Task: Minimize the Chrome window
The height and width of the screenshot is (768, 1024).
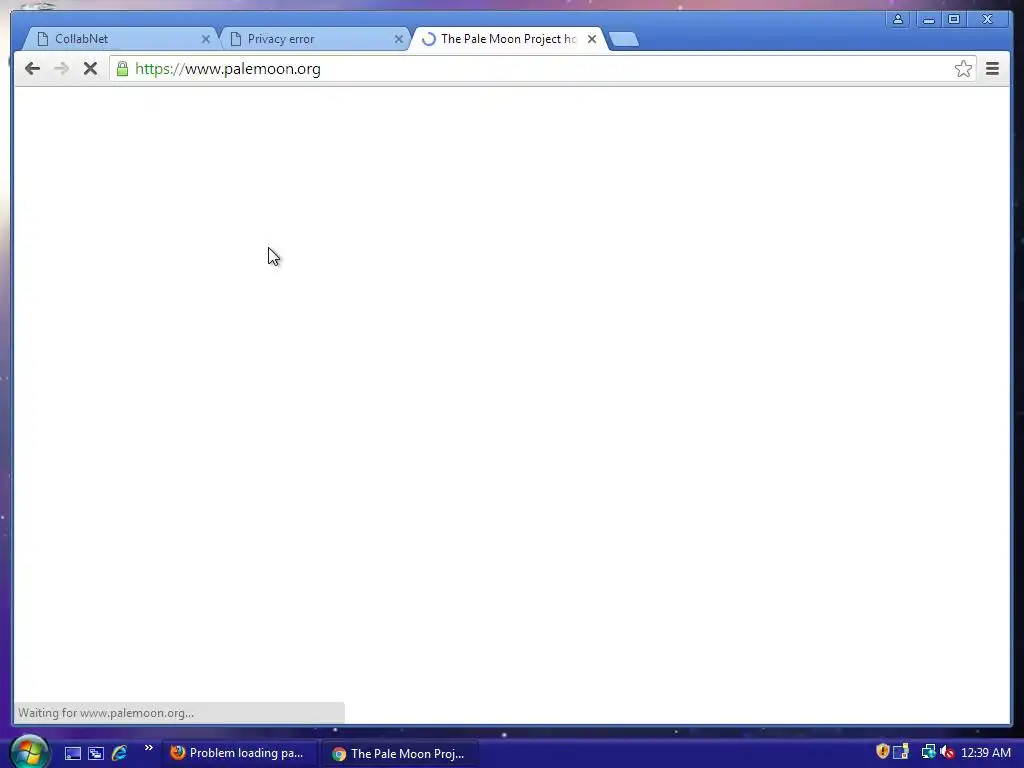Action: tap(928, 20)
